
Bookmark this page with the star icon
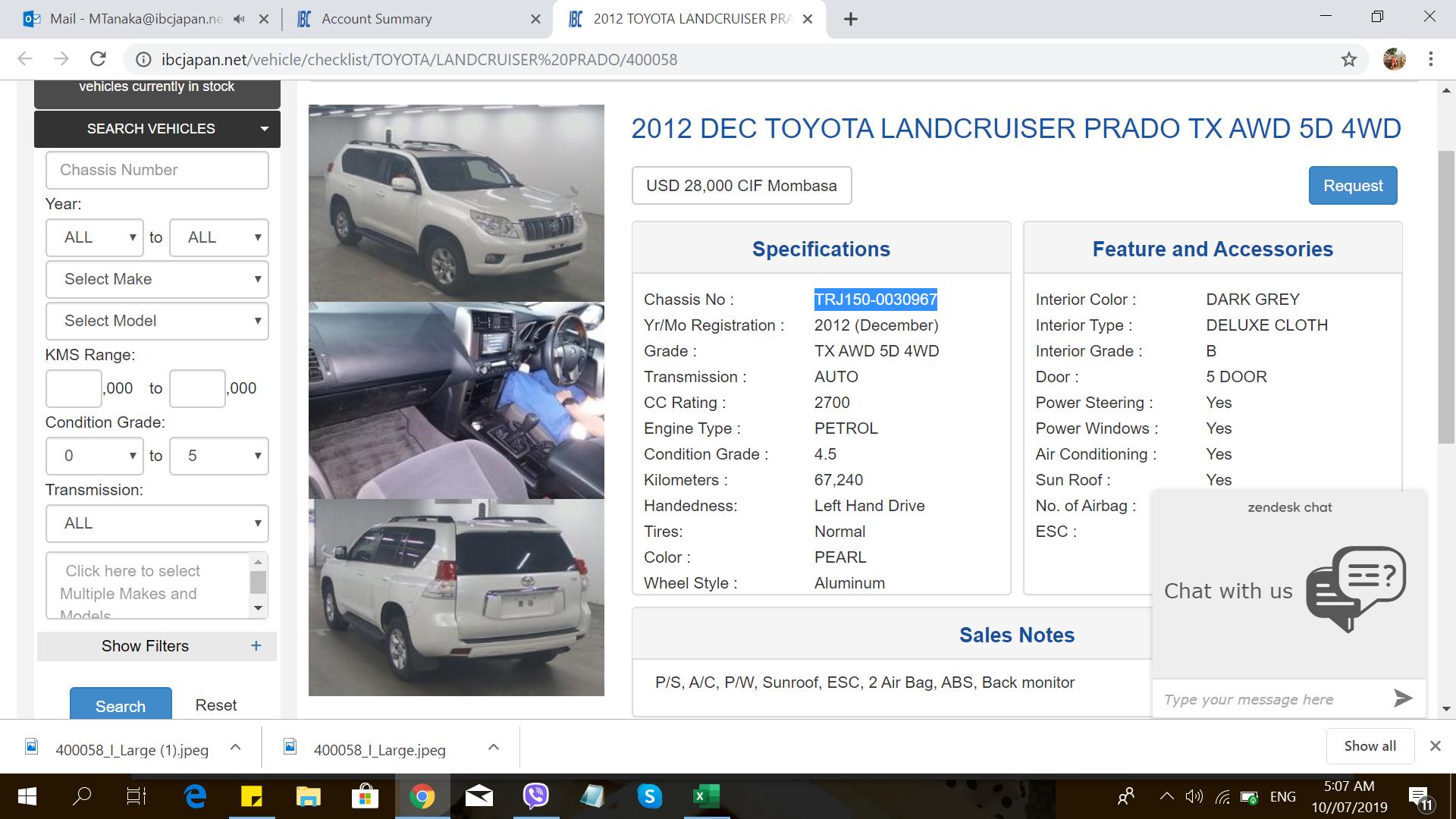(1348, 59)
